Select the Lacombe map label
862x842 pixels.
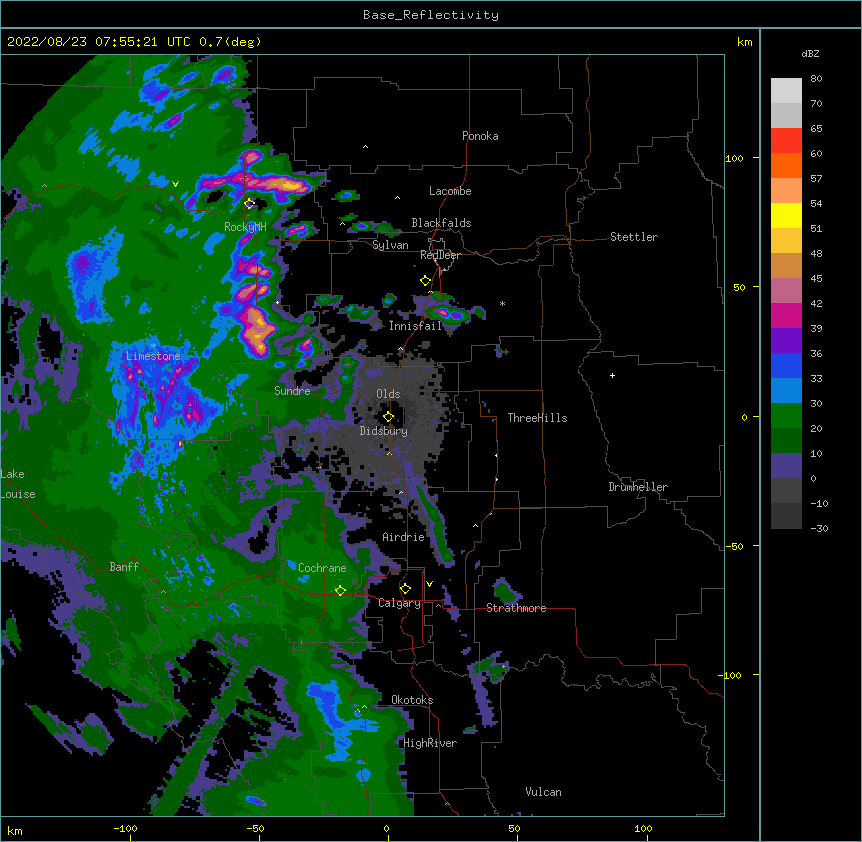pyautogui.click(x=450, y=191)
